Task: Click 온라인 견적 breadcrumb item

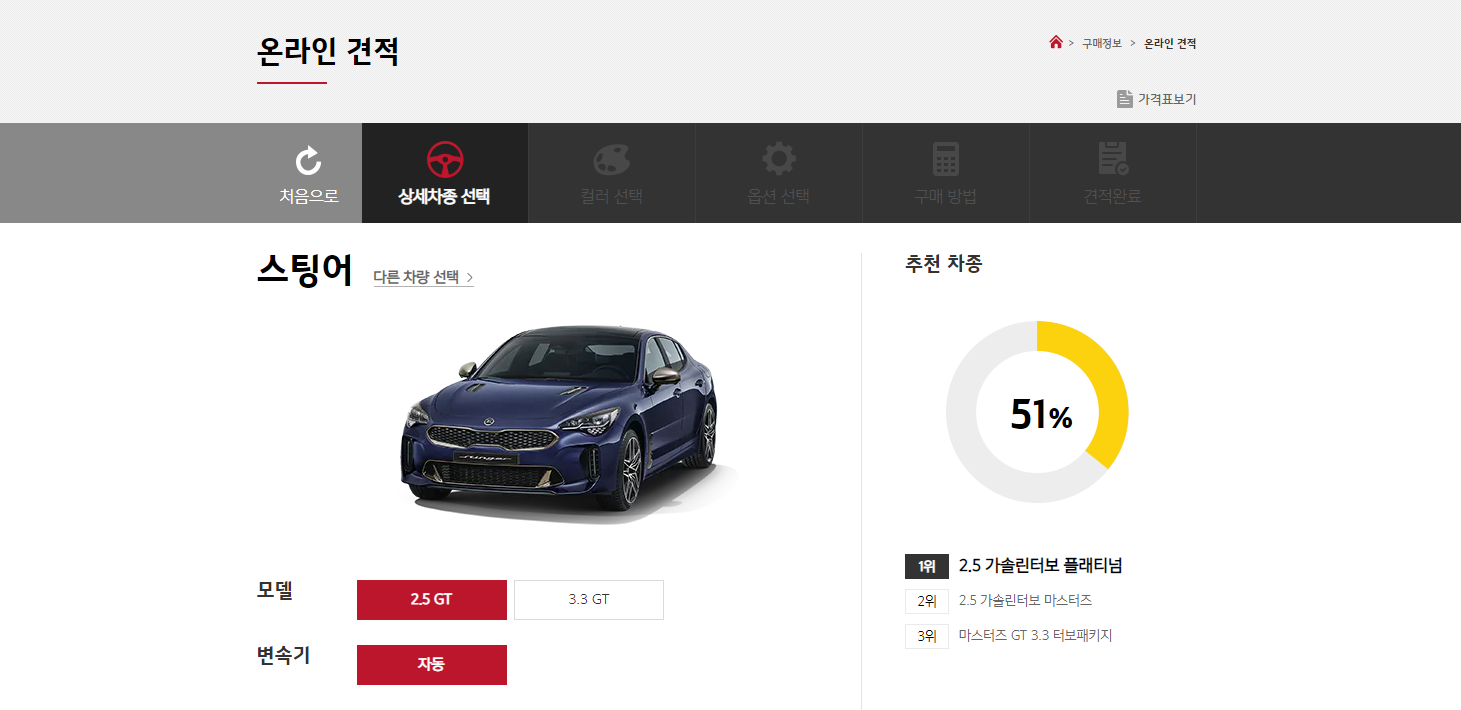Action: coord(1170,43)
